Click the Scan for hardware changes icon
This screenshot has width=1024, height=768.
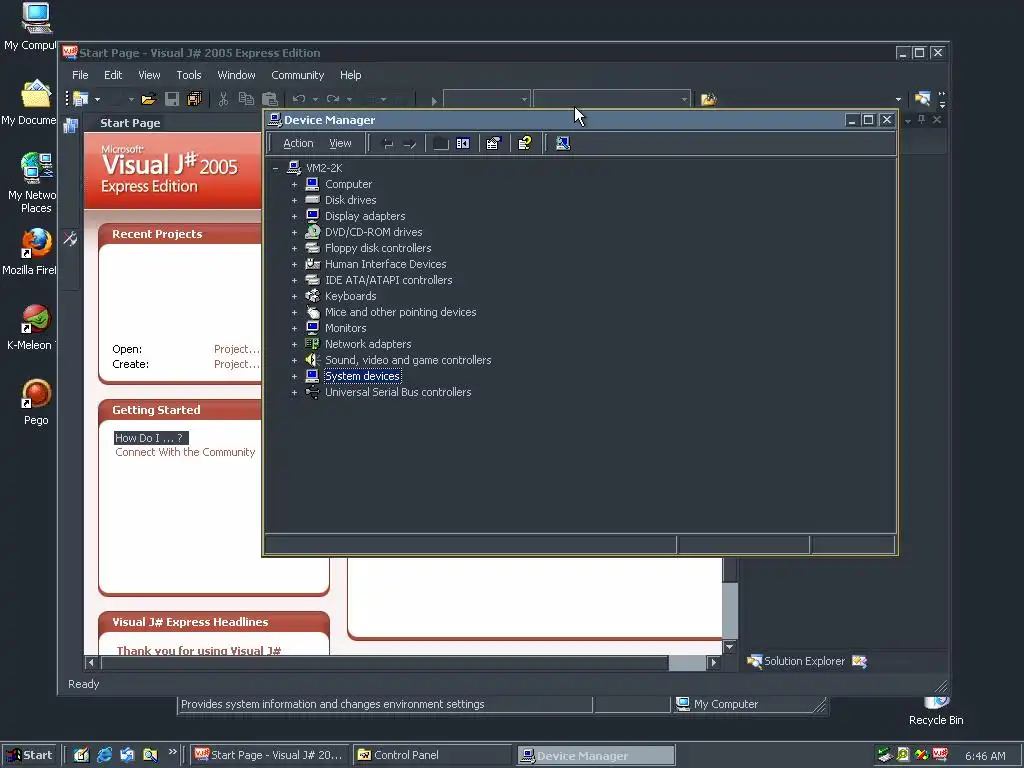click(562, 143)
